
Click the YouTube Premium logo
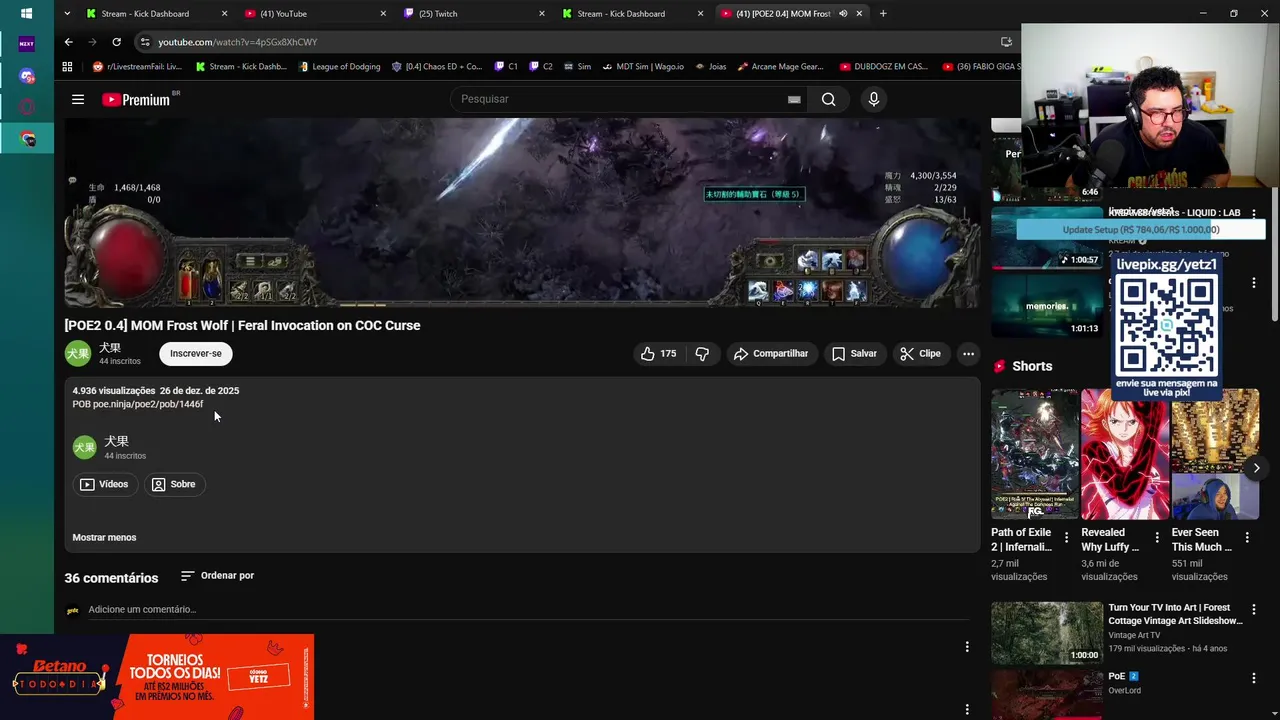click(137, 99)
